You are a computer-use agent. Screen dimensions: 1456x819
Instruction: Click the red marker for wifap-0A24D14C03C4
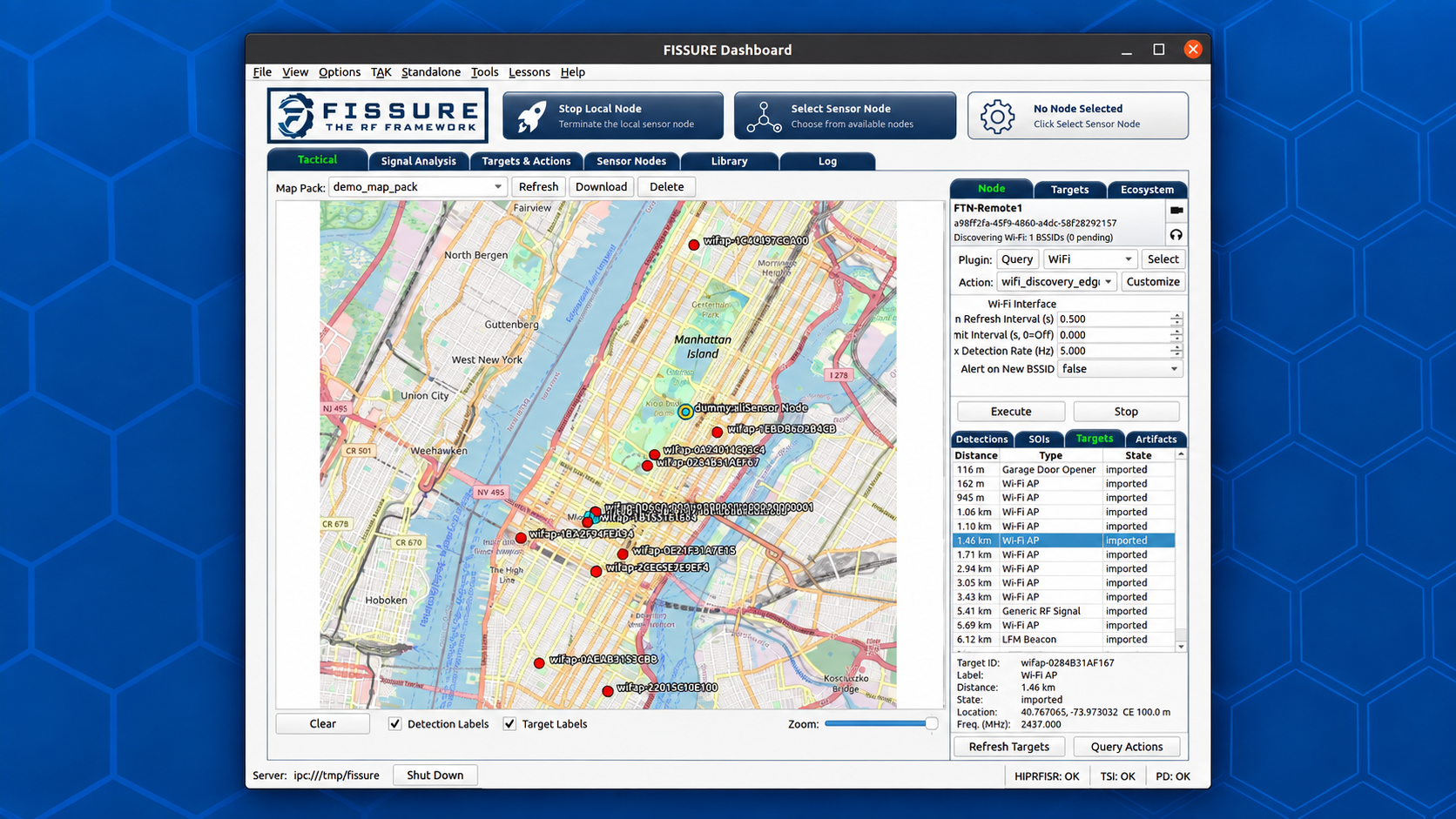pyautogui.click(x=654, y=454)
